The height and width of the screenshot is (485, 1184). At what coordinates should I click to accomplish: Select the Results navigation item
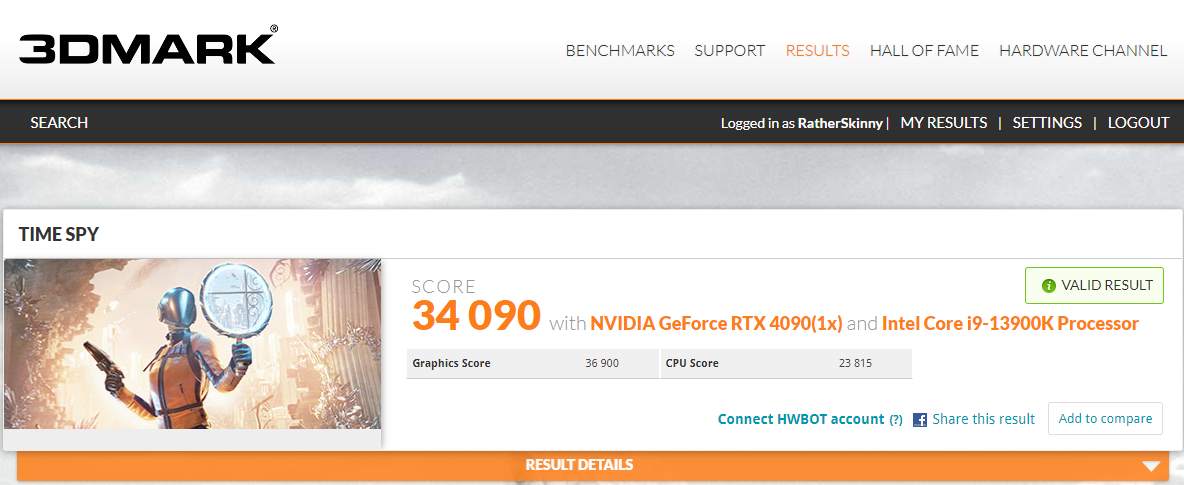tap(817, 50)
